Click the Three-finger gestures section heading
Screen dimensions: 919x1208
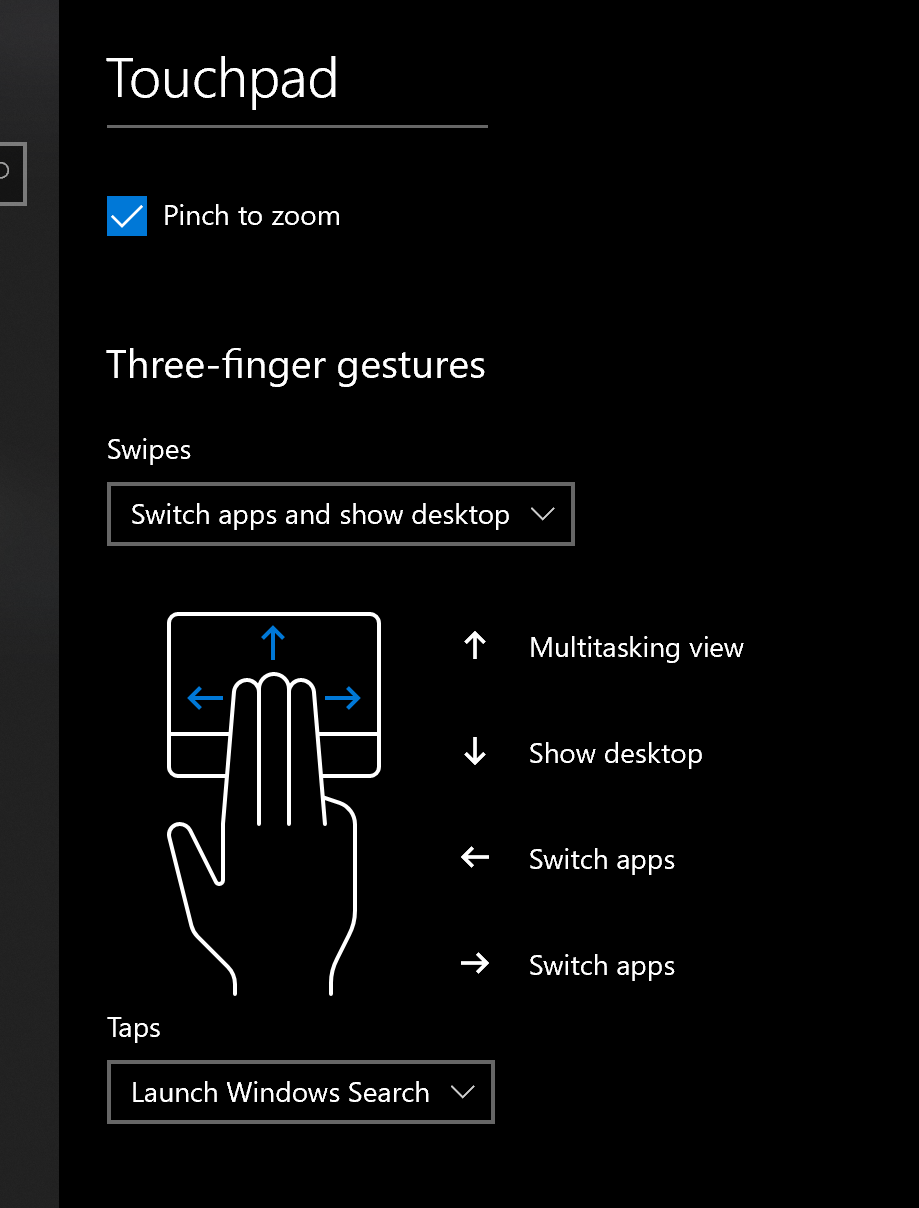click(296, 365)
